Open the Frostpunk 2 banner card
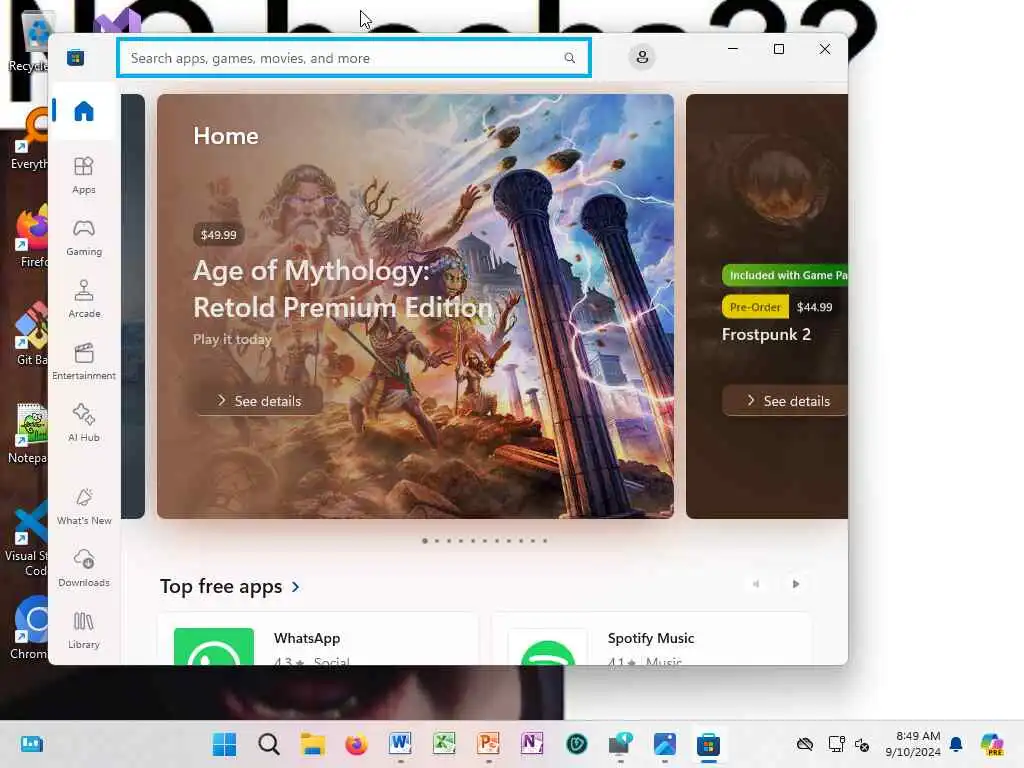This screenshot has width=1024, height=768. click(767, 306)
